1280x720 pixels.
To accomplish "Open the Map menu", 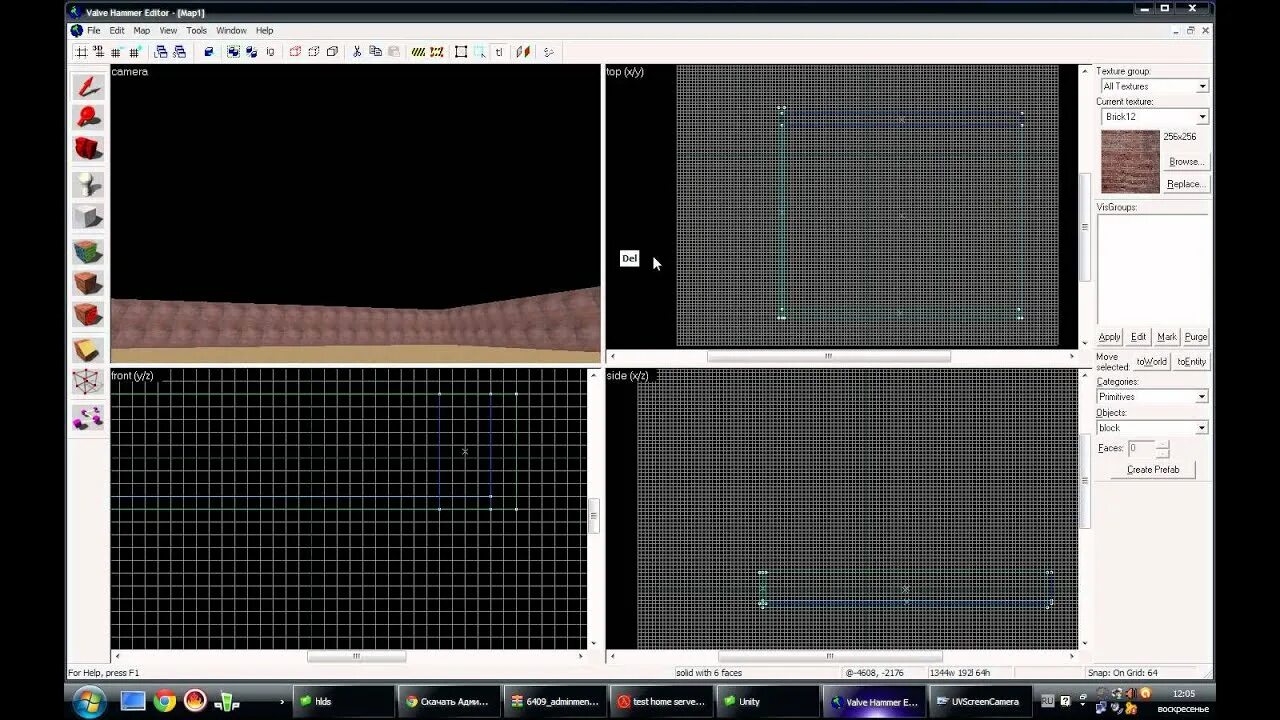I will pos(142,30).
